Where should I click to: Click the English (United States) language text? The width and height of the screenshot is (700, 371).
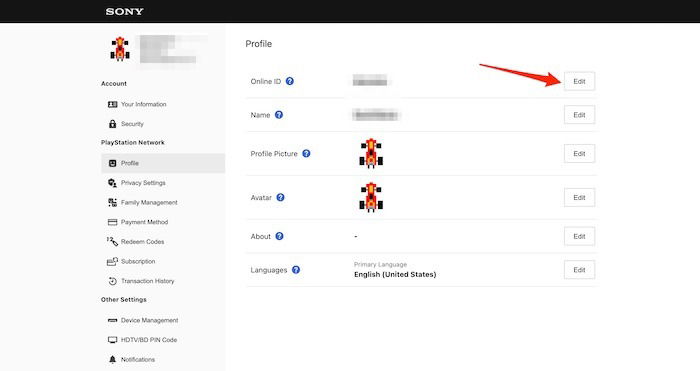(395, 275)
